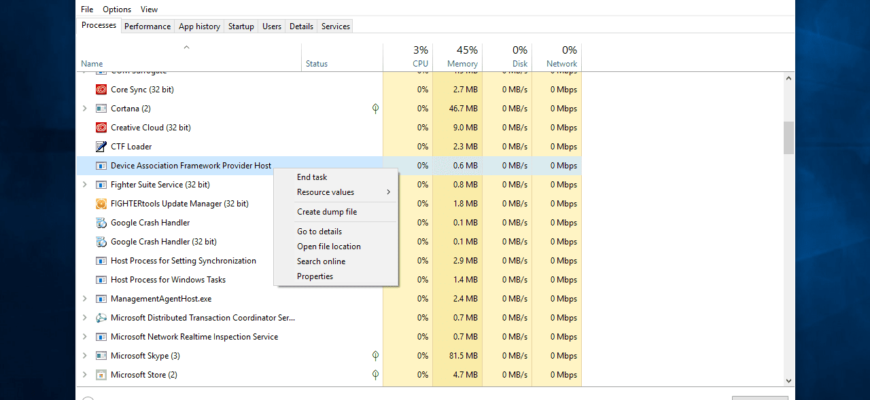
Task: Sort by the Memory column header
Action: [x=457, y=57]
